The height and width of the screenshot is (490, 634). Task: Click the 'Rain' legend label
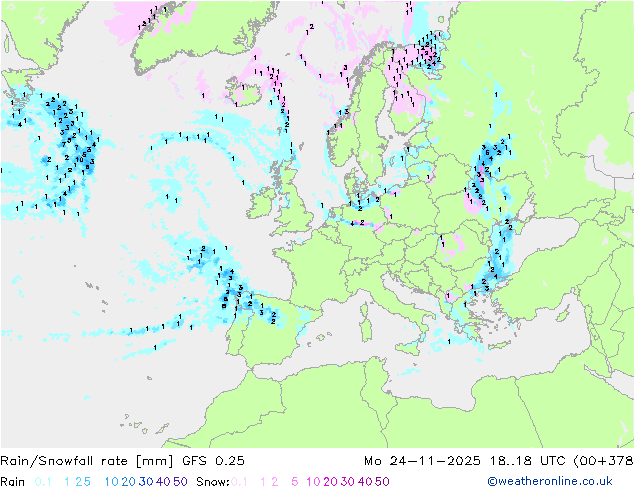pyautogui.click(x=13, y=482)
